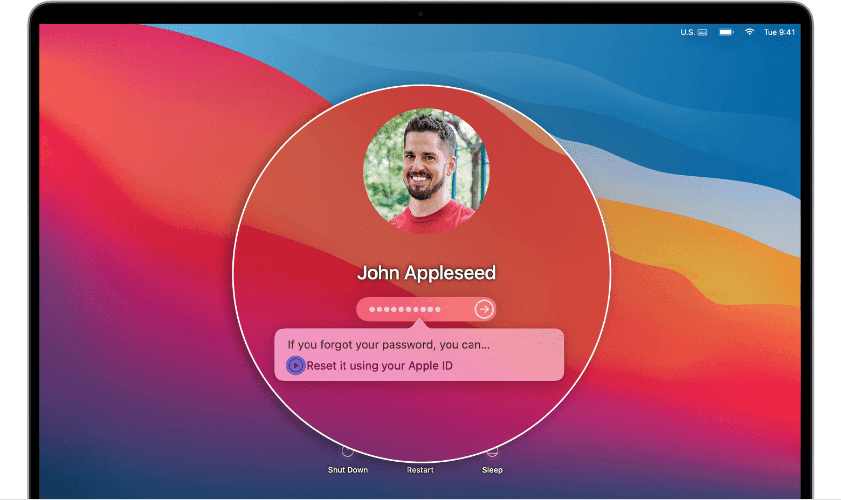
Task: Click the Shut Down text label
Action: point(348,470)
